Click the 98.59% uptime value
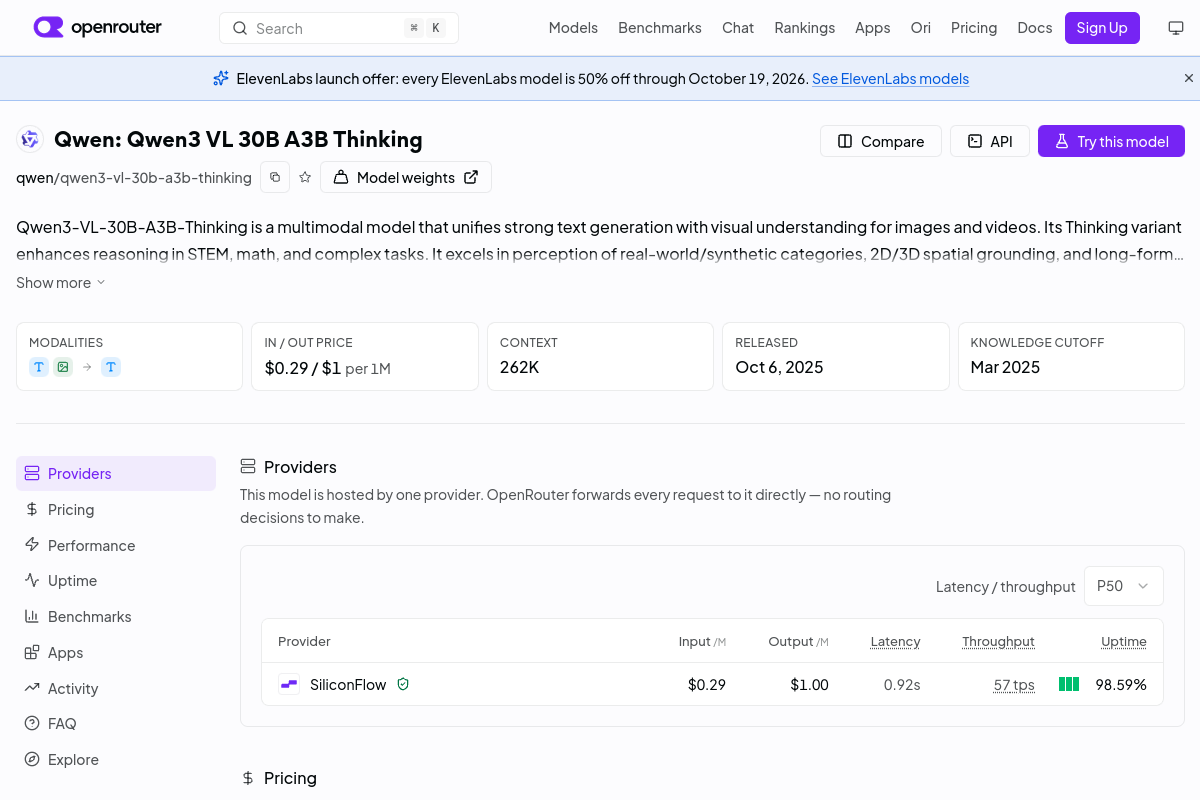Image resolution: width=1200 pixels, height=800 pixels. click(1121, 685)
